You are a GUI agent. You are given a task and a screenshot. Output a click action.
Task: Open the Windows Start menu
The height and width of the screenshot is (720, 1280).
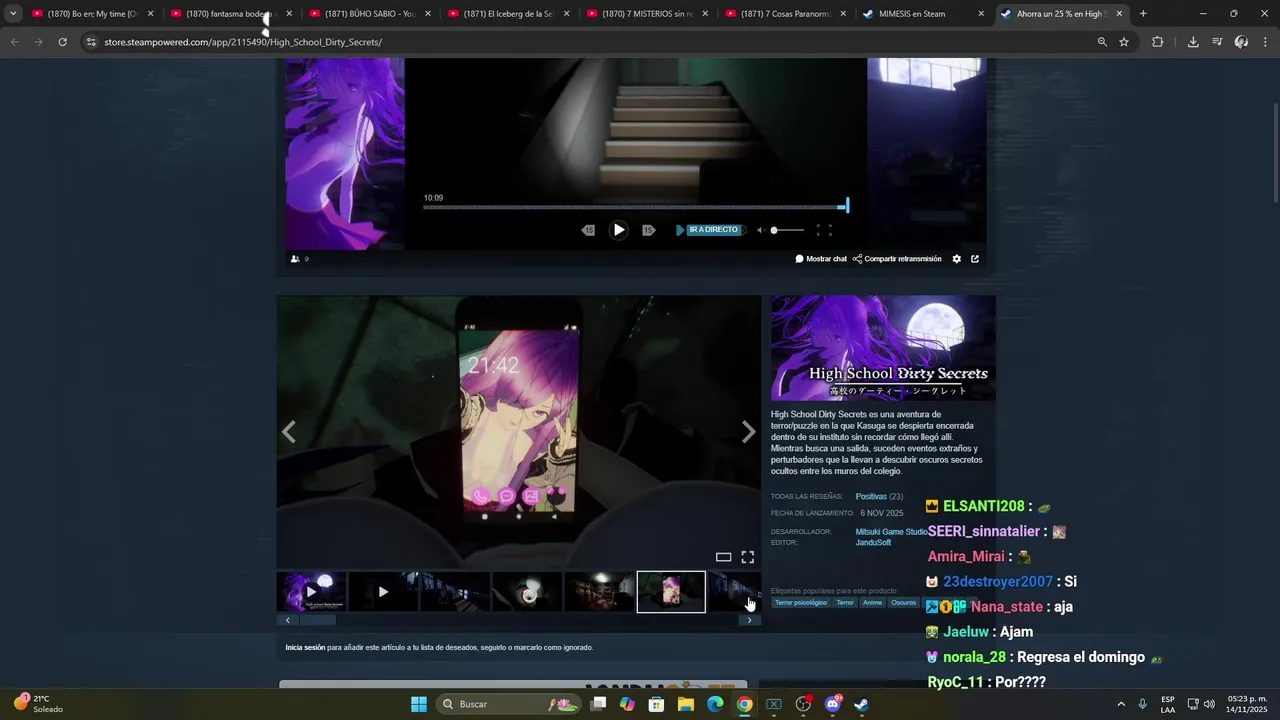(x=419, y=704)
